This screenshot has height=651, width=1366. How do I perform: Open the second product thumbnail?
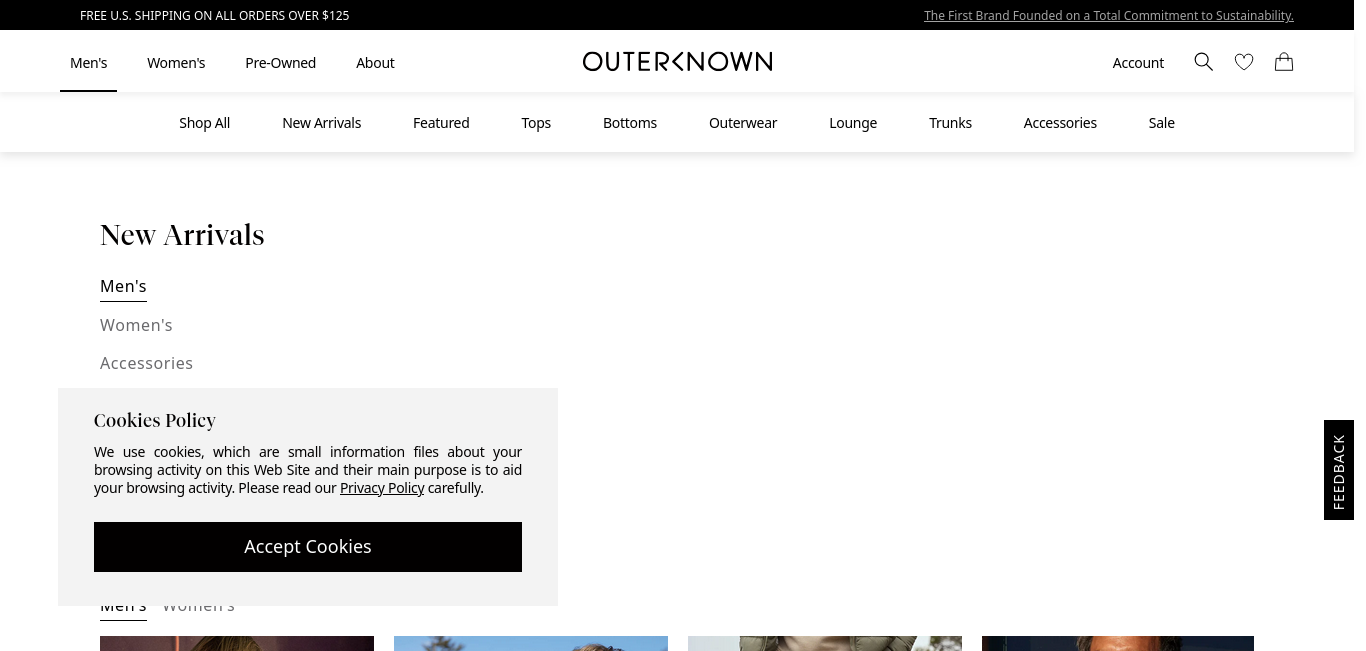click(x=531, y=643)
